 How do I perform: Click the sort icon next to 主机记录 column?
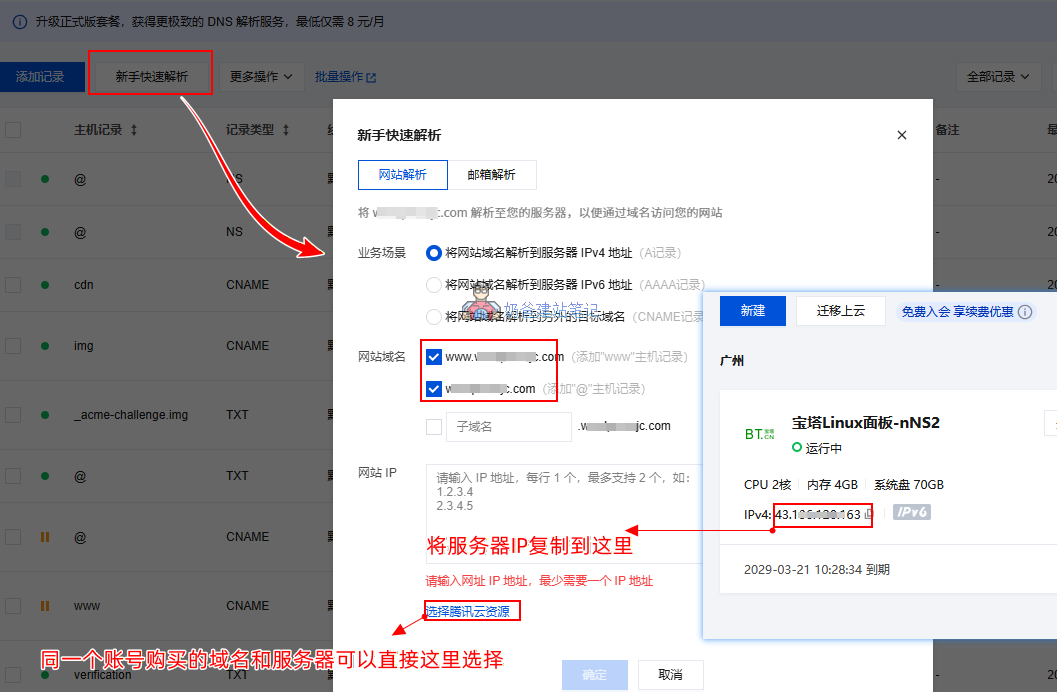133,129
